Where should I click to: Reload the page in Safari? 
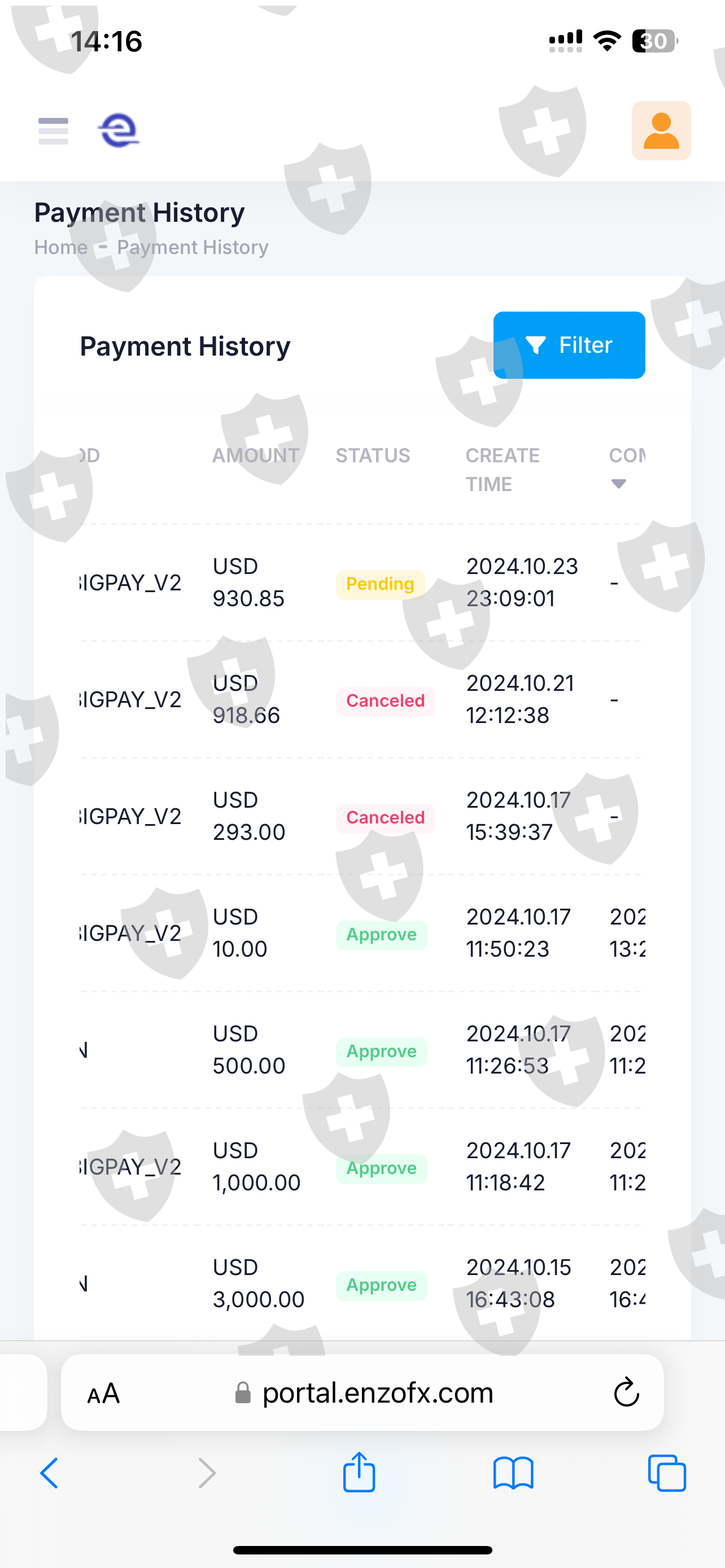[x=626, y=1392]
